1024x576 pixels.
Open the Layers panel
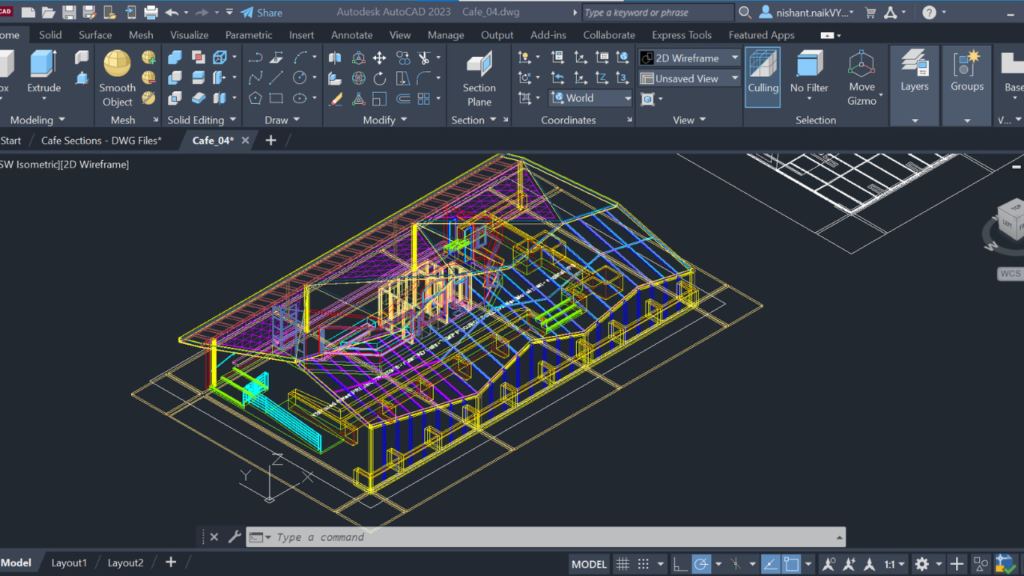pyautogui.click(x=914, y=72)
